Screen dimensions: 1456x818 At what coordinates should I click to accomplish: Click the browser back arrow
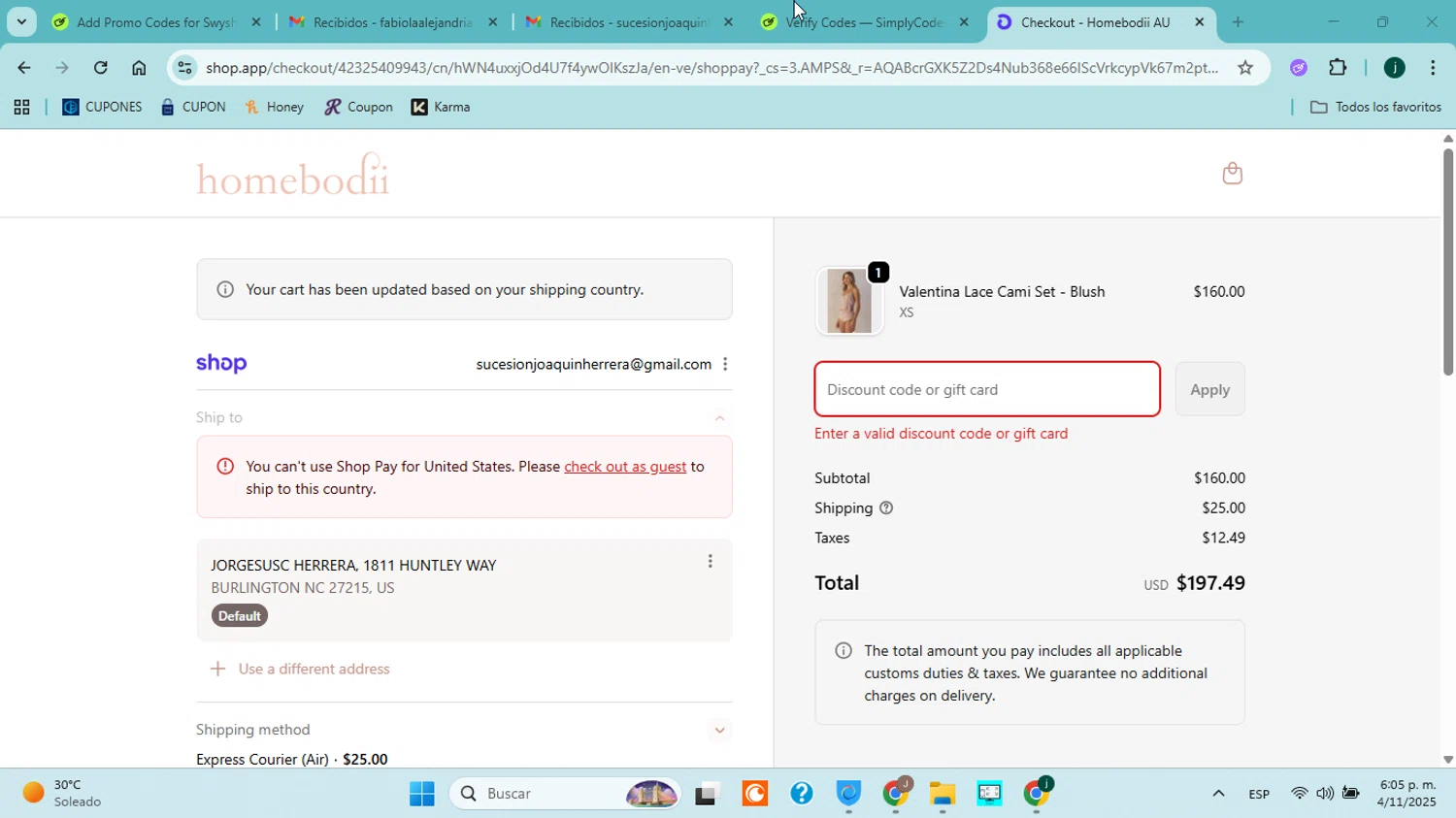point(23,67)
